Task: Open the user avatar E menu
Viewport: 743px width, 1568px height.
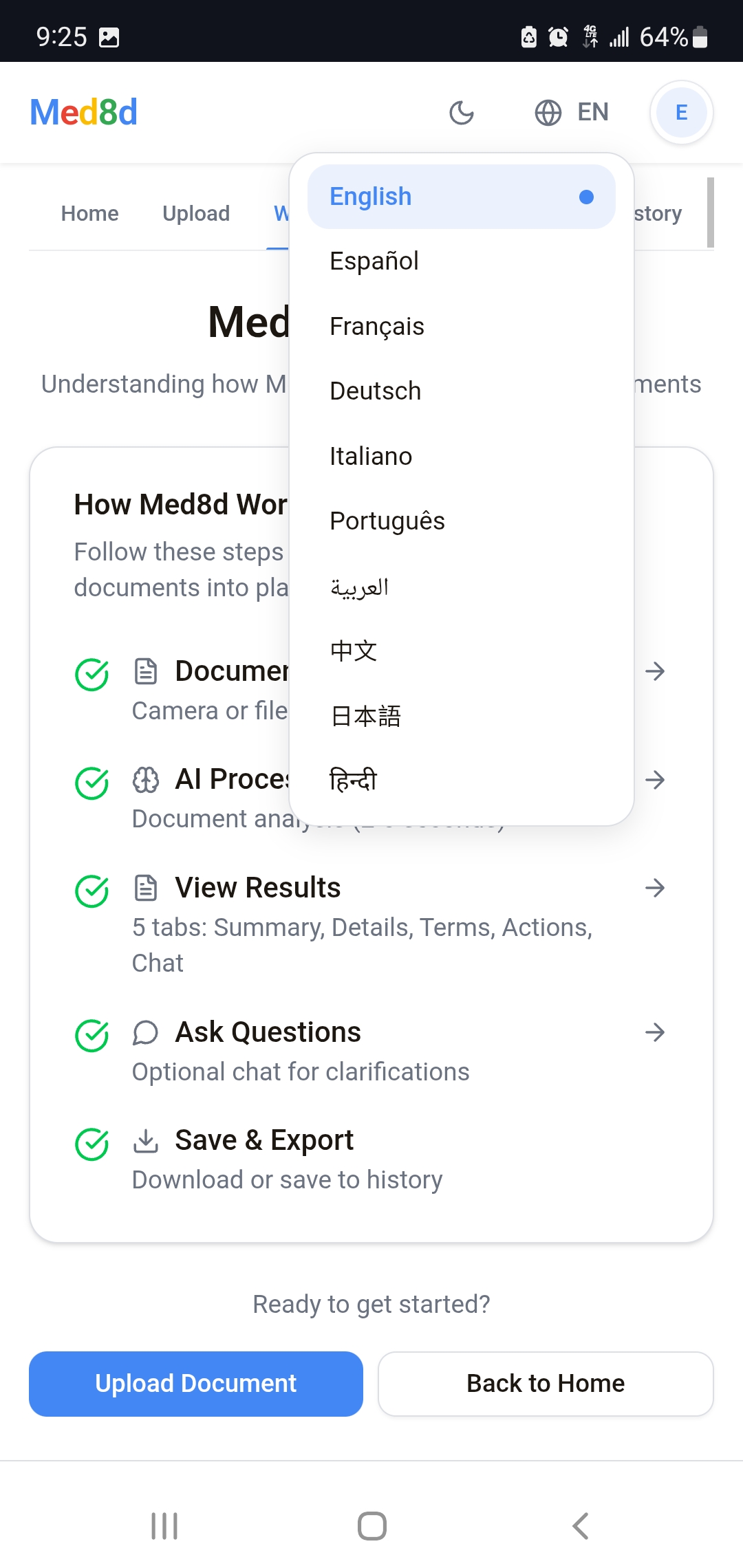Action: coord(681,113)
